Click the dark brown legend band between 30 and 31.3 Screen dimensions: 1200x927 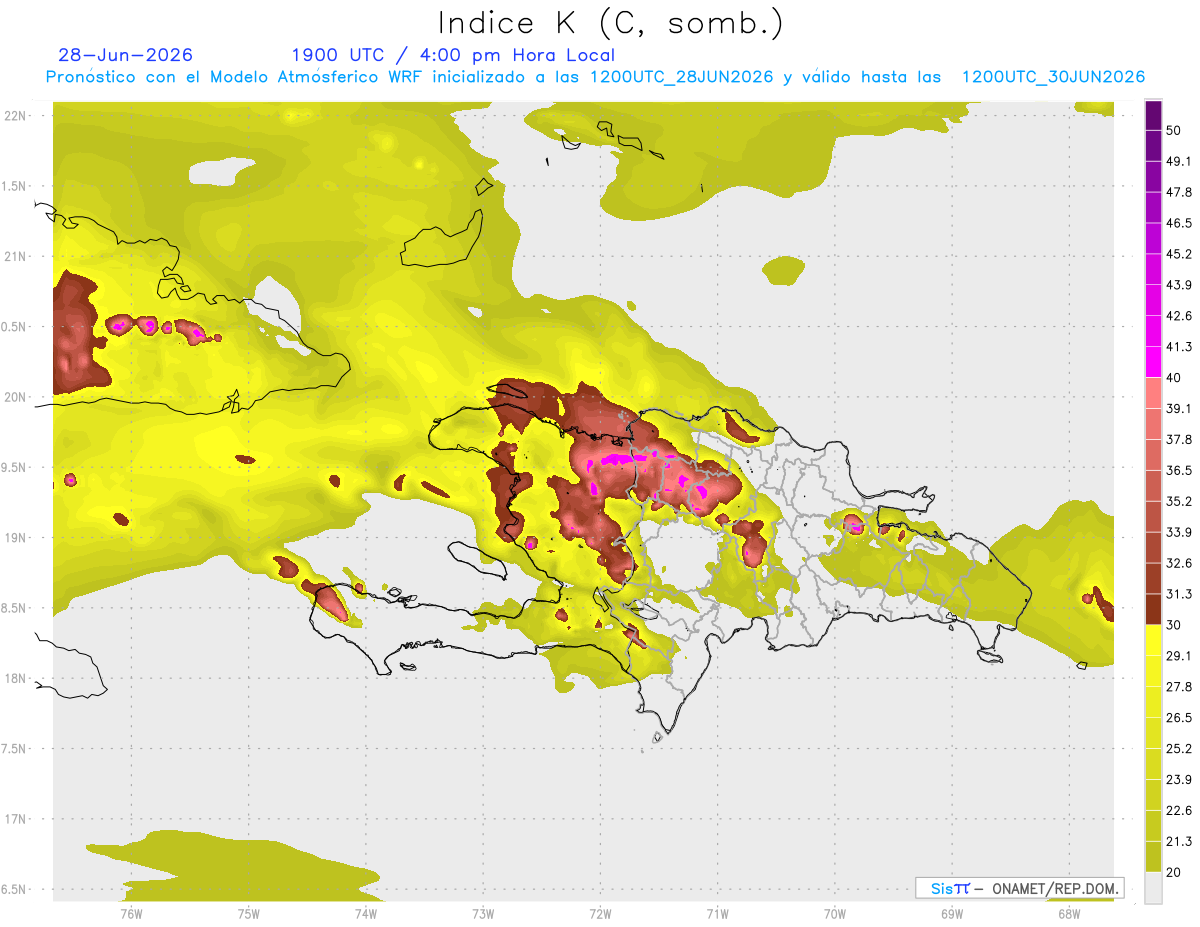pos(1153,609)
